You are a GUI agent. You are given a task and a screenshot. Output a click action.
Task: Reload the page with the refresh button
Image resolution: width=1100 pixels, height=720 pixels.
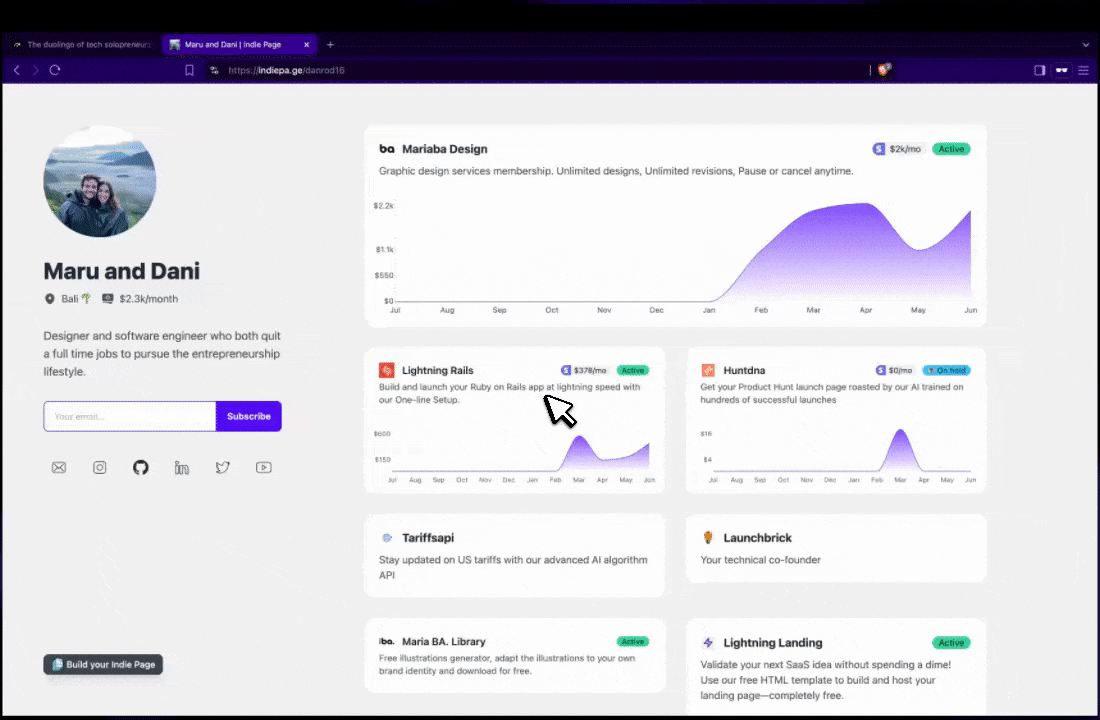pyautogui.click(x=55, y=70)
